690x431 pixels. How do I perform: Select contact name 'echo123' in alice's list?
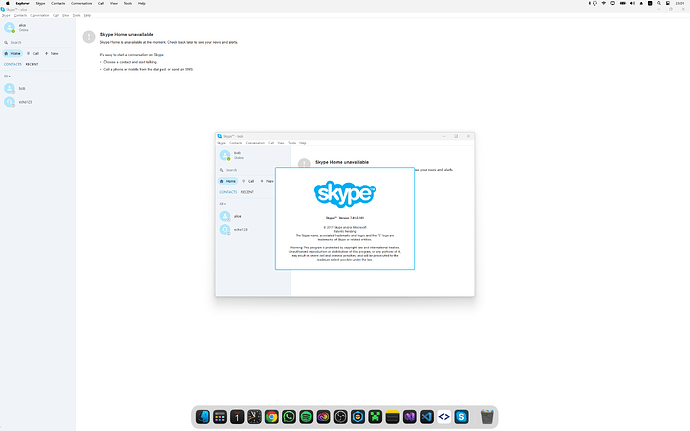(26, 102)
